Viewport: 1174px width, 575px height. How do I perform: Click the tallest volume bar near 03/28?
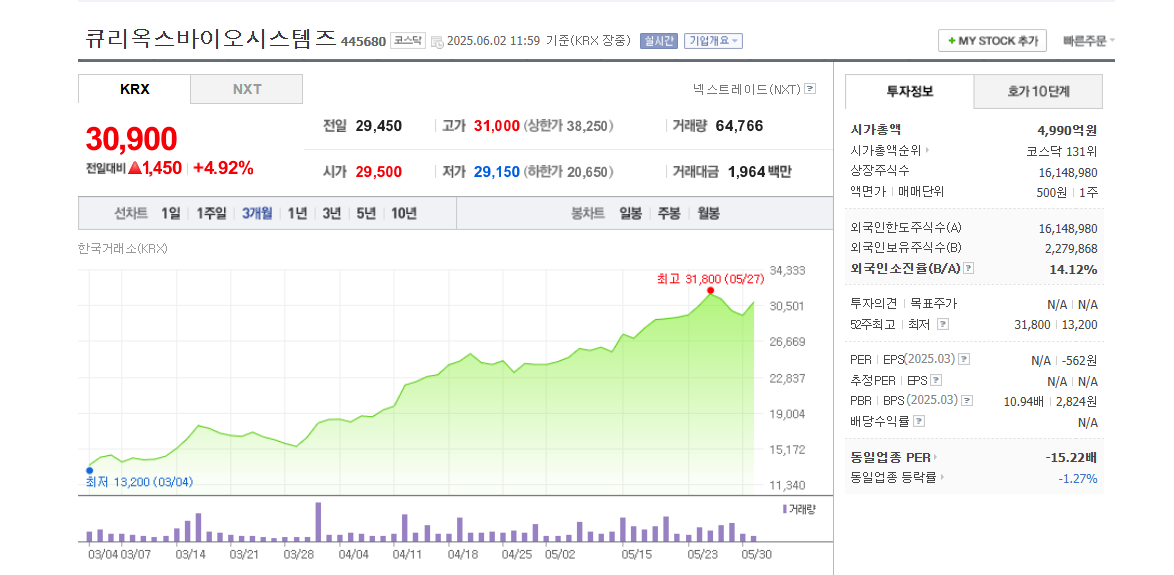coord(318,522)
